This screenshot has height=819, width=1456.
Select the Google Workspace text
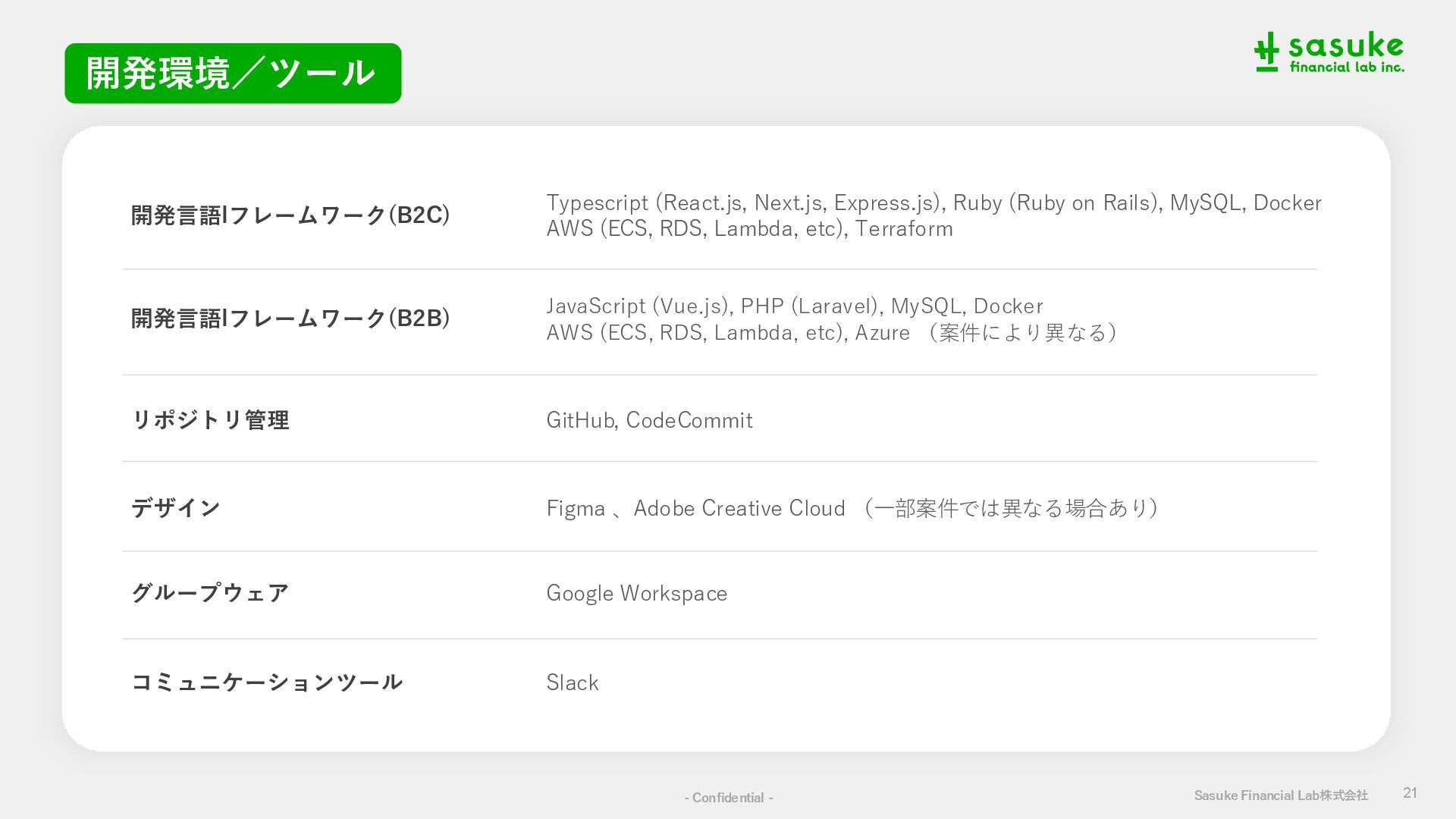636,593
